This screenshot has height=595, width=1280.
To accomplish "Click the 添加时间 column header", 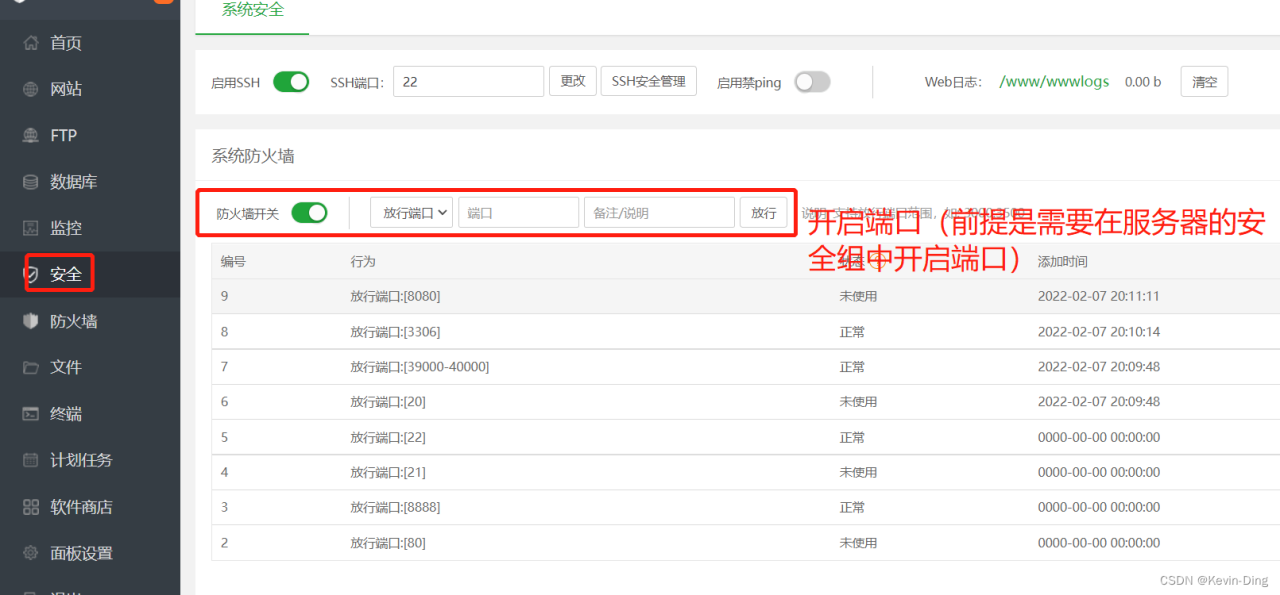I will 1063,261.
